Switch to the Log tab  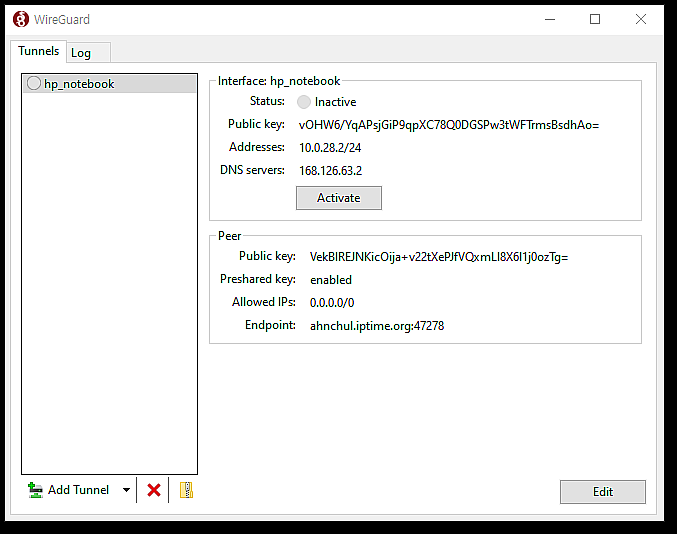click(89, 53)
